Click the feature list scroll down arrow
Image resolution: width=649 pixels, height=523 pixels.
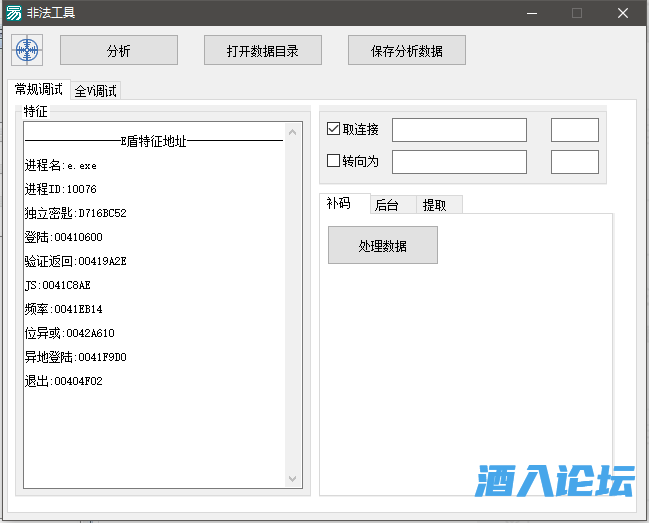coord(292,479)
